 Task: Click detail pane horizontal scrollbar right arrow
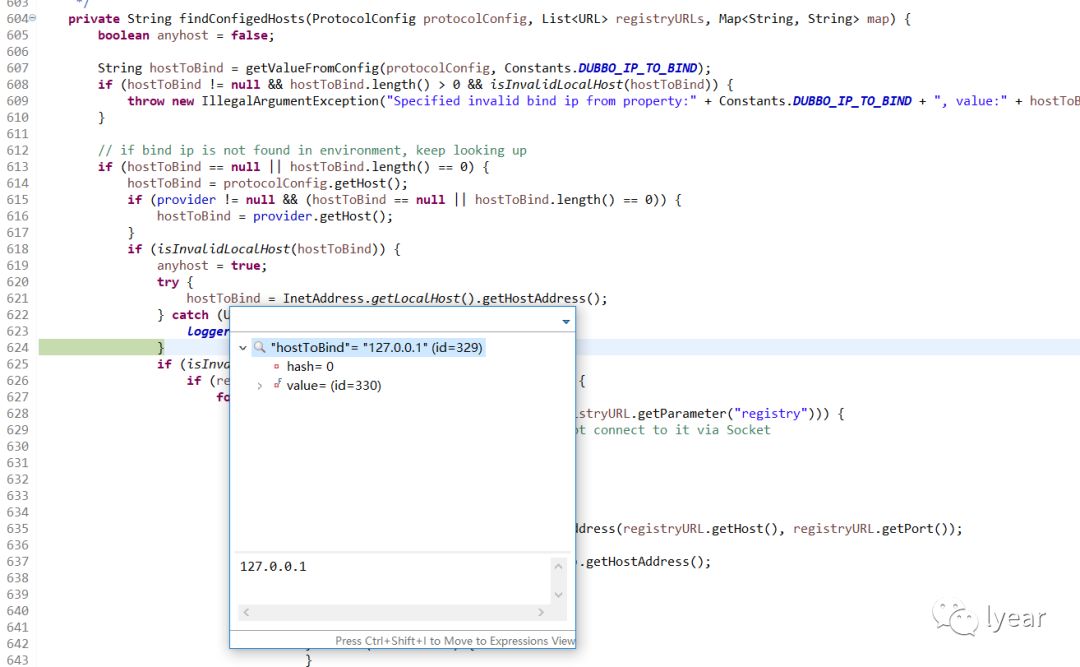tap(541, 612)
